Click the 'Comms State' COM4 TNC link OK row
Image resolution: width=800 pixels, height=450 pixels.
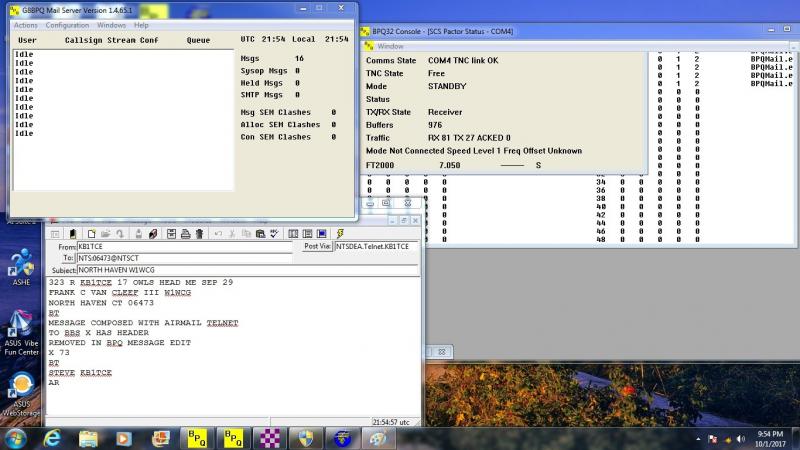click(432, 60)
